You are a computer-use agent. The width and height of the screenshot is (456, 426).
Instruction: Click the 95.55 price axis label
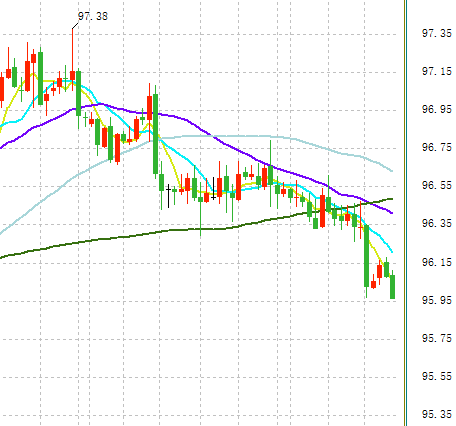pos(437,376)
